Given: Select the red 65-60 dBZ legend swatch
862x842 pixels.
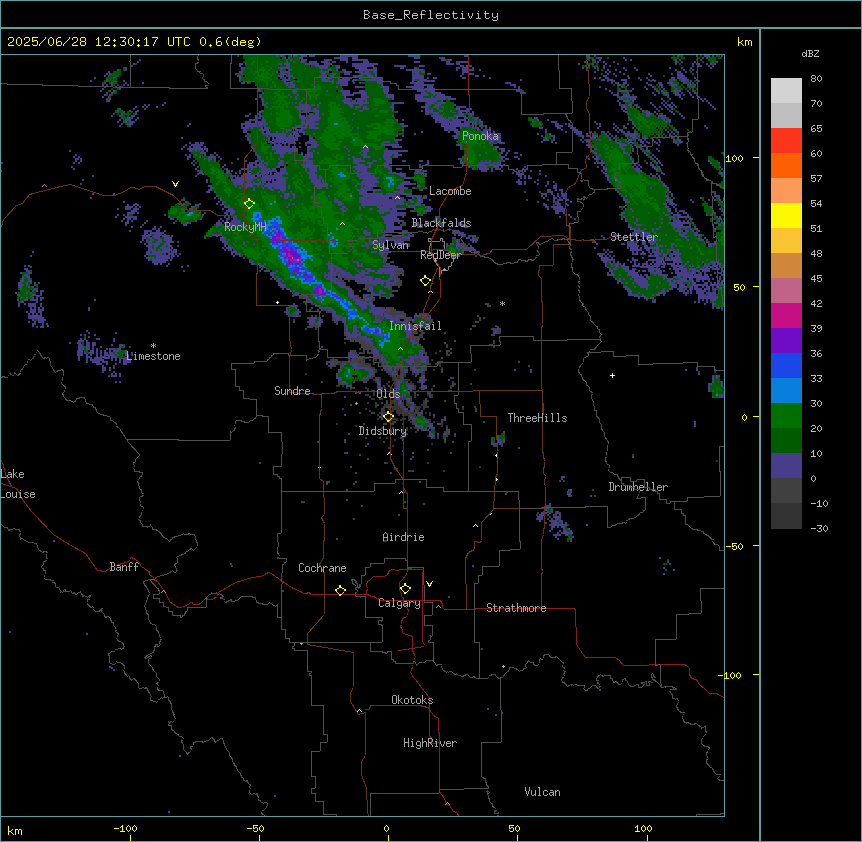Looking at the screenshot, I should (786, 141).
